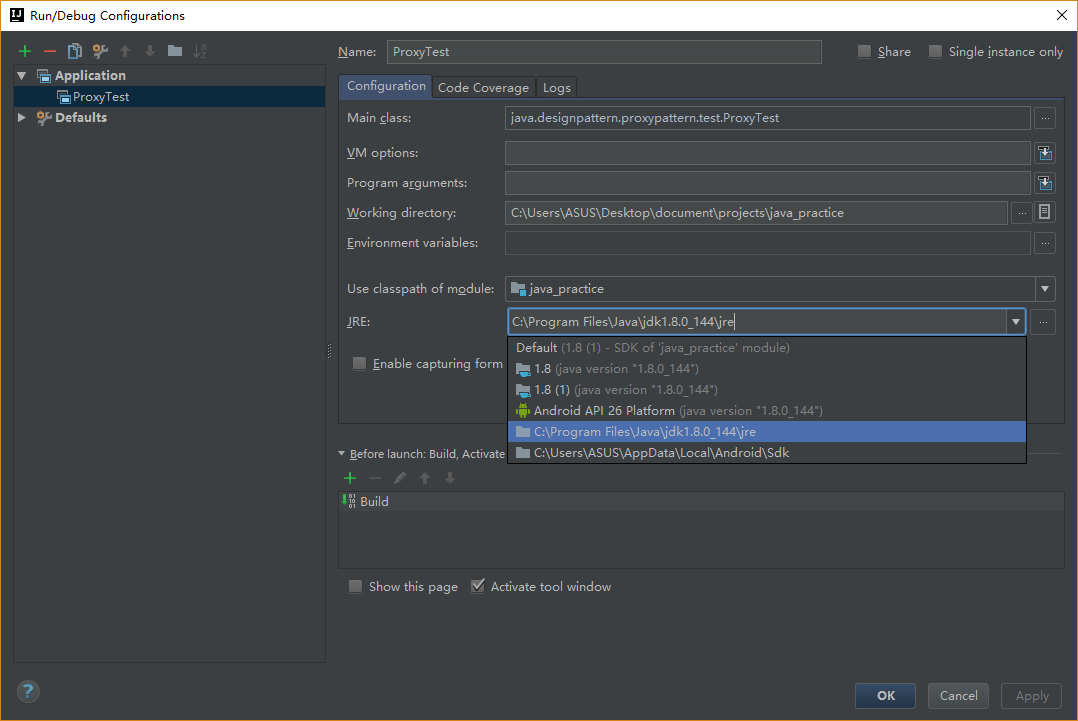The image size is (1078, 721).
Task: Create new folder icon in toolbar
Action: click(x=175, y=51)
